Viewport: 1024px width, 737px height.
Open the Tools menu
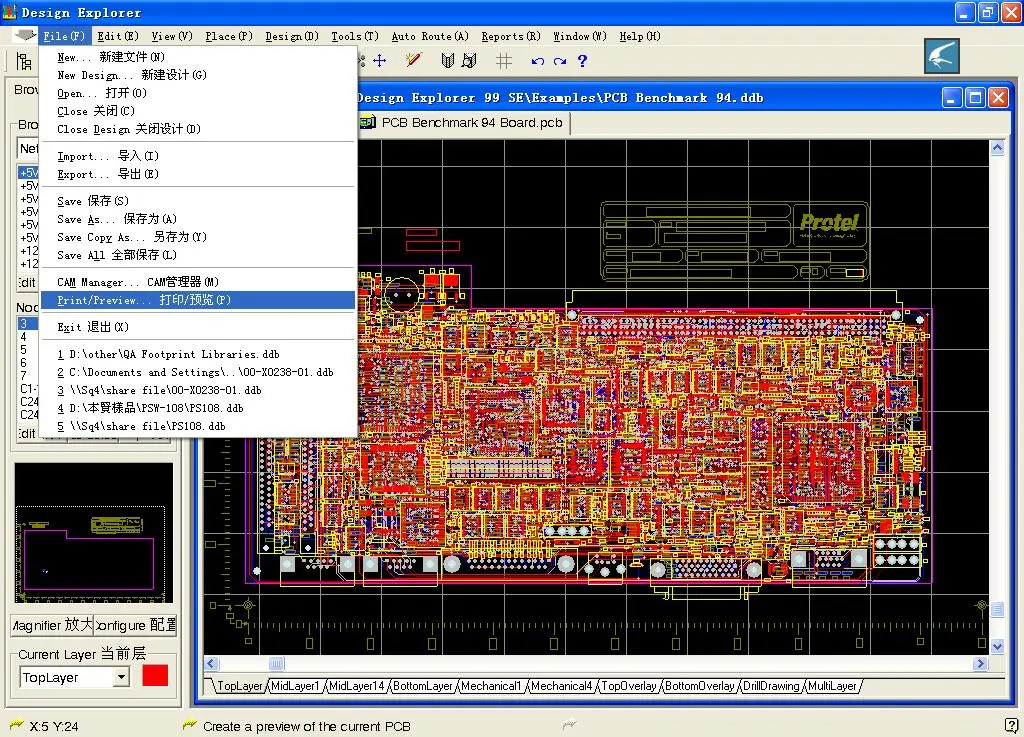click(355, 37)
